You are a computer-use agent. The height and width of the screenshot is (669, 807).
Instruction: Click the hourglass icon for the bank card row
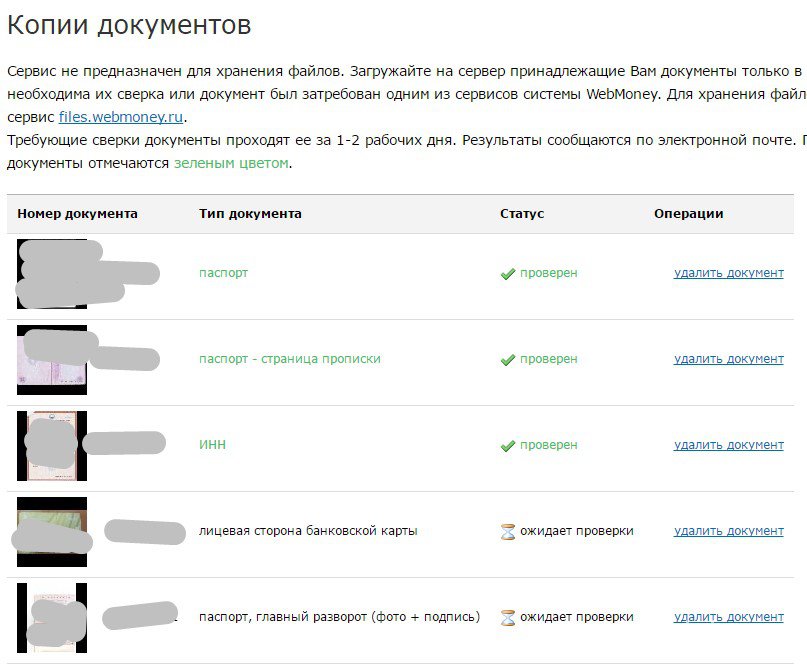tap(507, 532)
